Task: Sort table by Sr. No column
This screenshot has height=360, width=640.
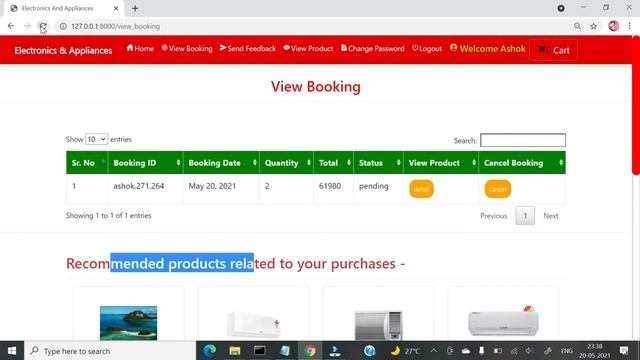Action: click(x=87, y=163)
